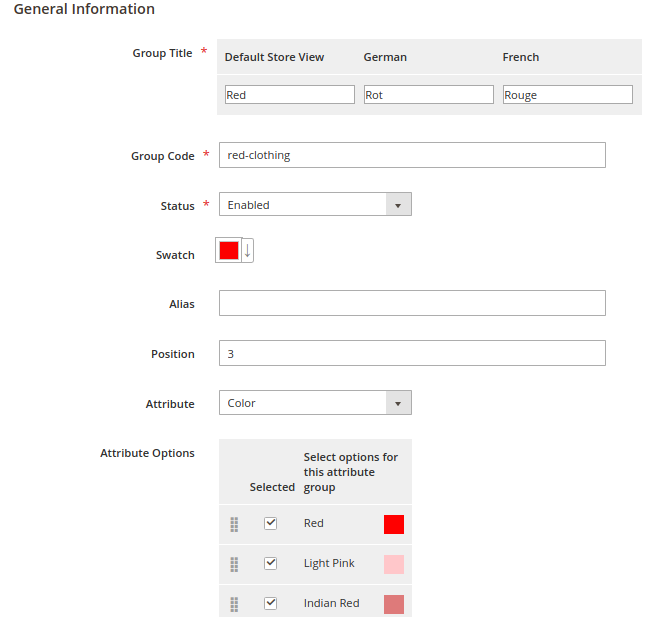This screenshot has width=656, height=617.
Task: Click the drag handle beside Indian Red
Action: pyautogui.click(x=234, y=604)
